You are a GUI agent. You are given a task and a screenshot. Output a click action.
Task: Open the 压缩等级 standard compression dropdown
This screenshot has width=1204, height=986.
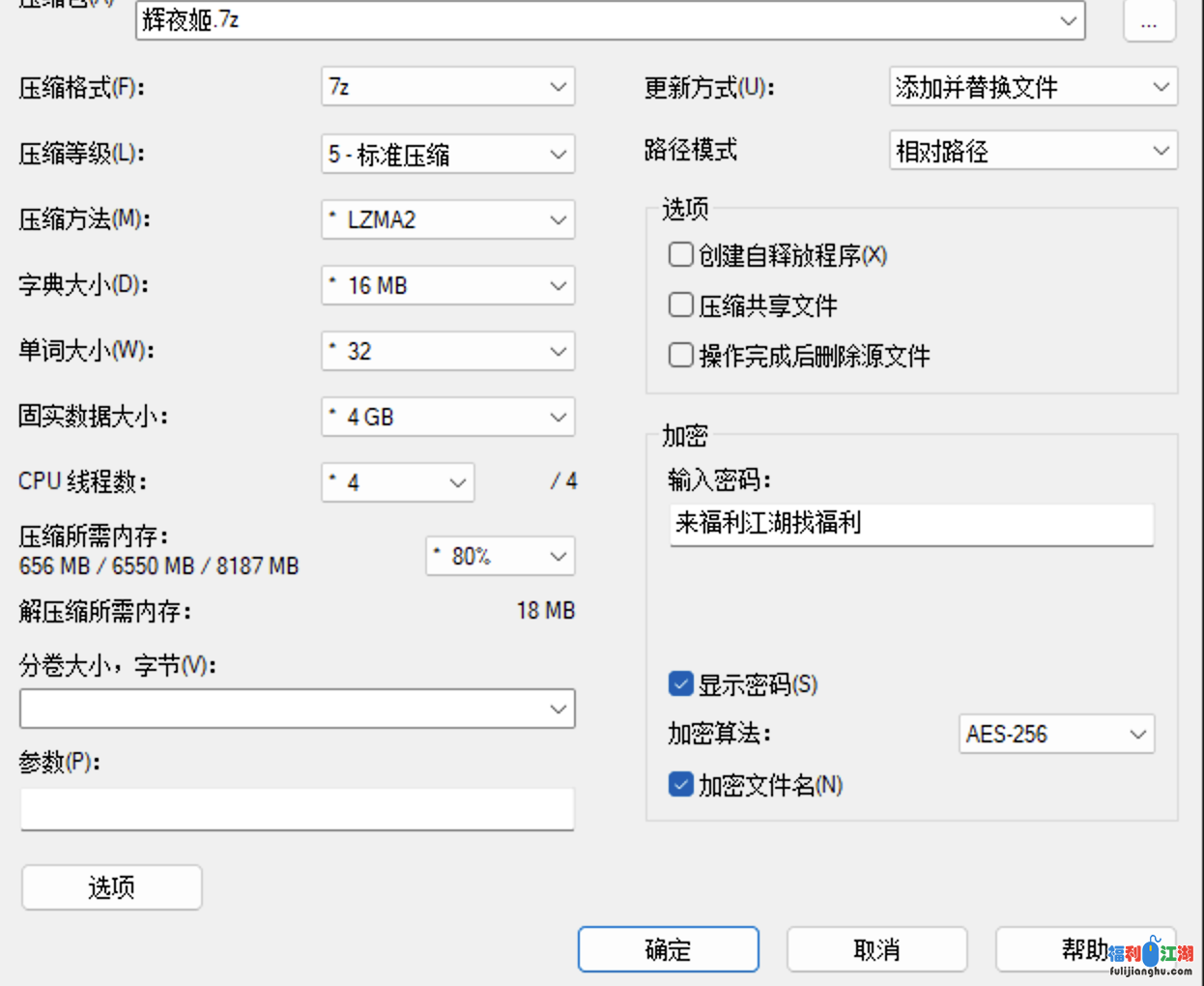tap(448, 154)
